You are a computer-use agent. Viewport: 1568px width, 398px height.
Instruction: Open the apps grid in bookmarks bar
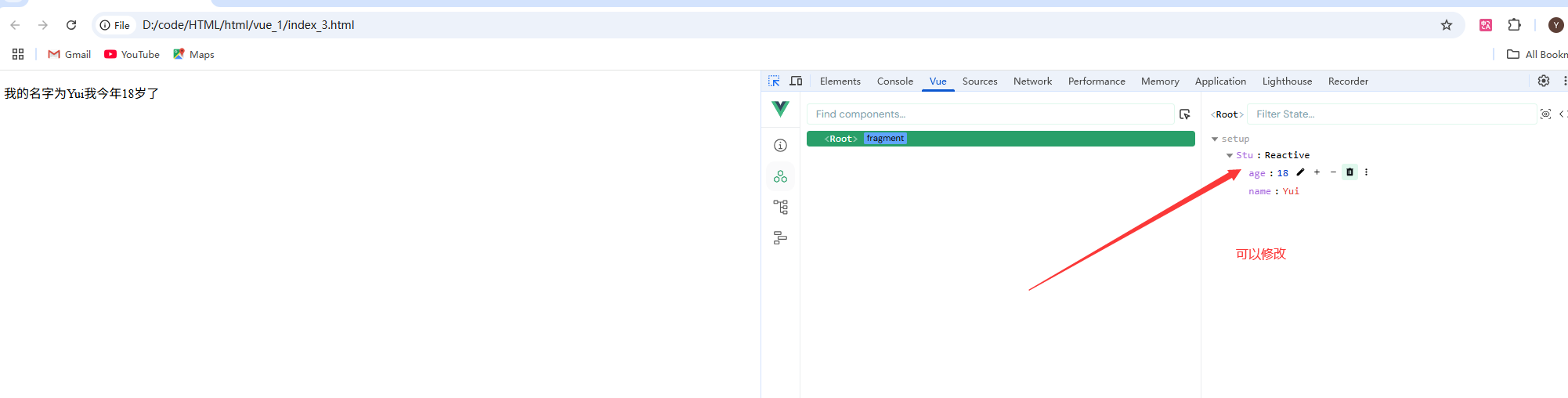coord(18,54)
